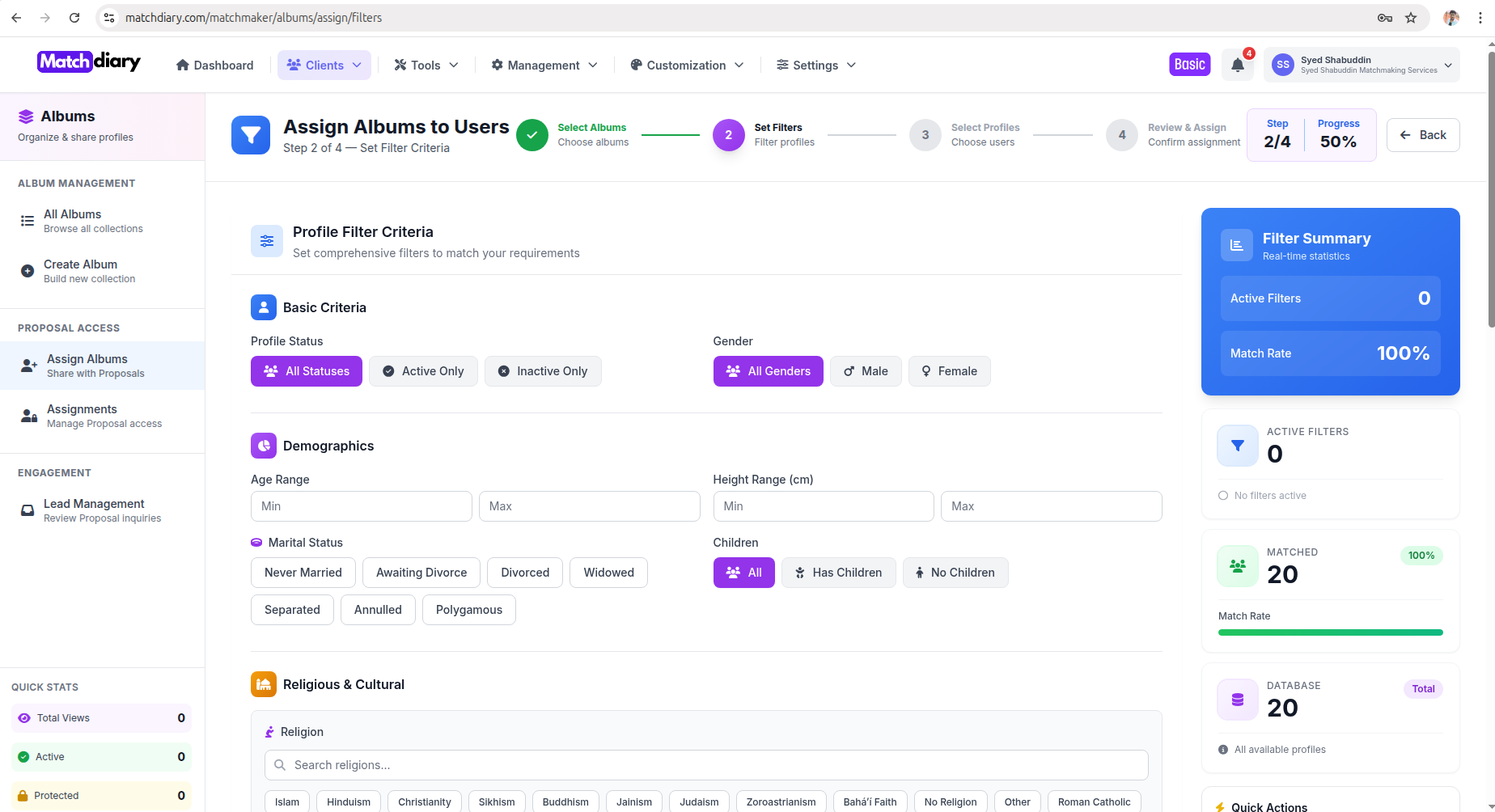Screen dimensions: 1495x812
Task: Expand the Clients dropdown menu
Action: (x=324, y=66)
